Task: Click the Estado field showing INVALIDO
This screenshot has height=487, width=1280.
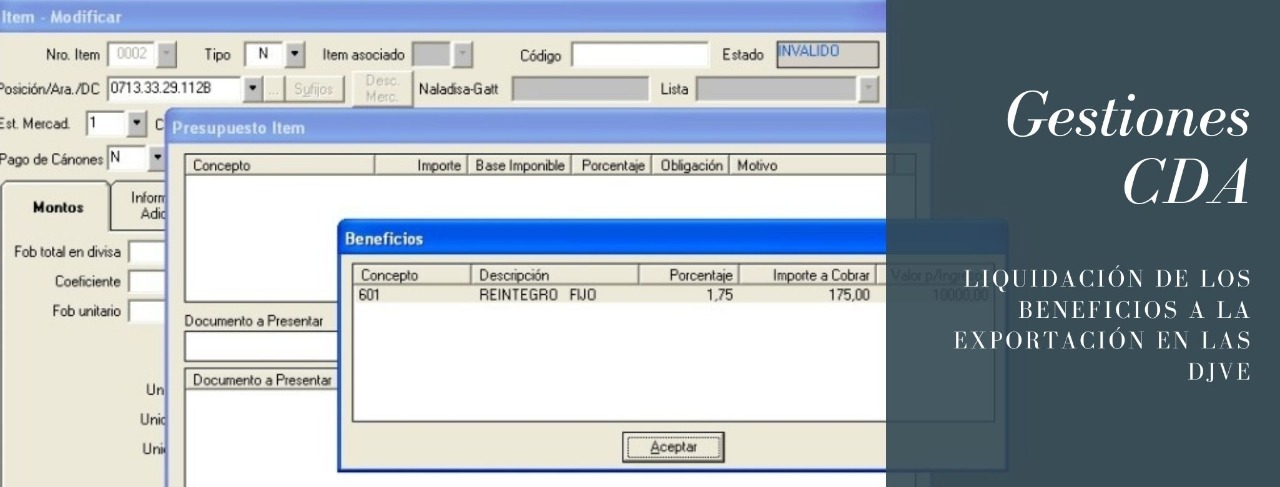Action: point(826,53)
